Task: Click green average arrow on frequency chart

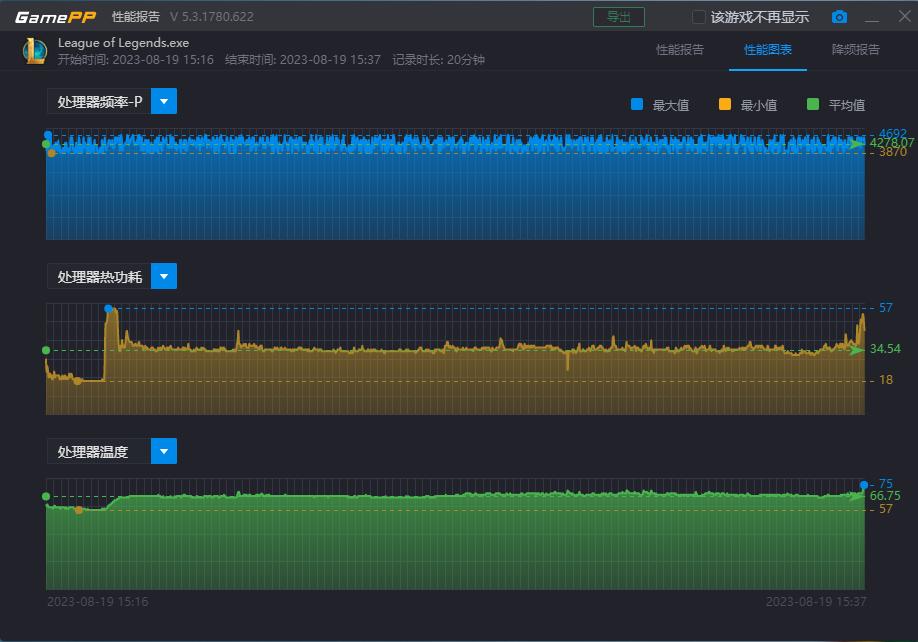Action: 857,144
